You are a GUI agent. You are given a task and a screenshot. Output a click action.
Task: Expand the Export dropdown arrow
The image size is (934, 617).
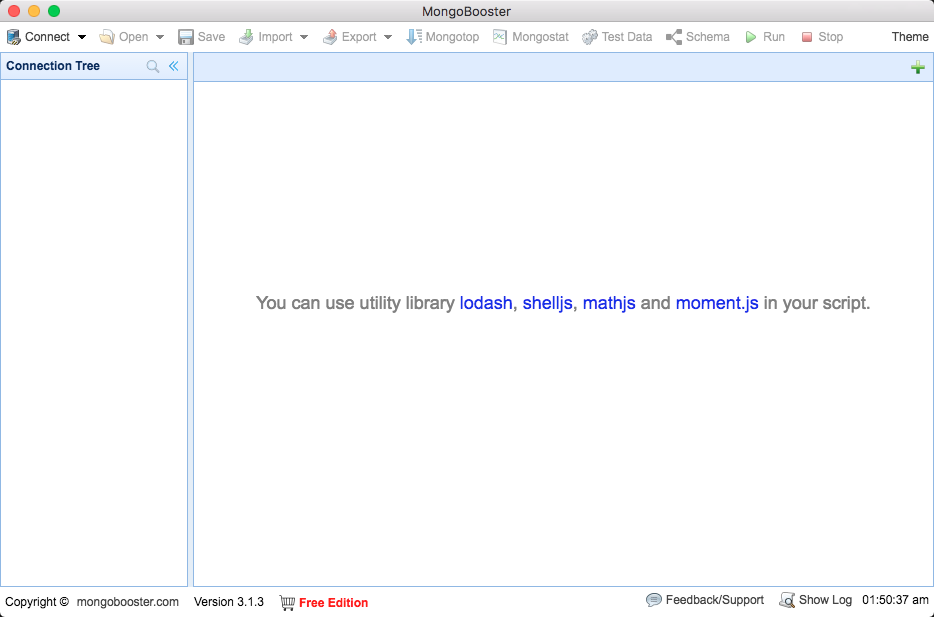(x=388, y=37)
